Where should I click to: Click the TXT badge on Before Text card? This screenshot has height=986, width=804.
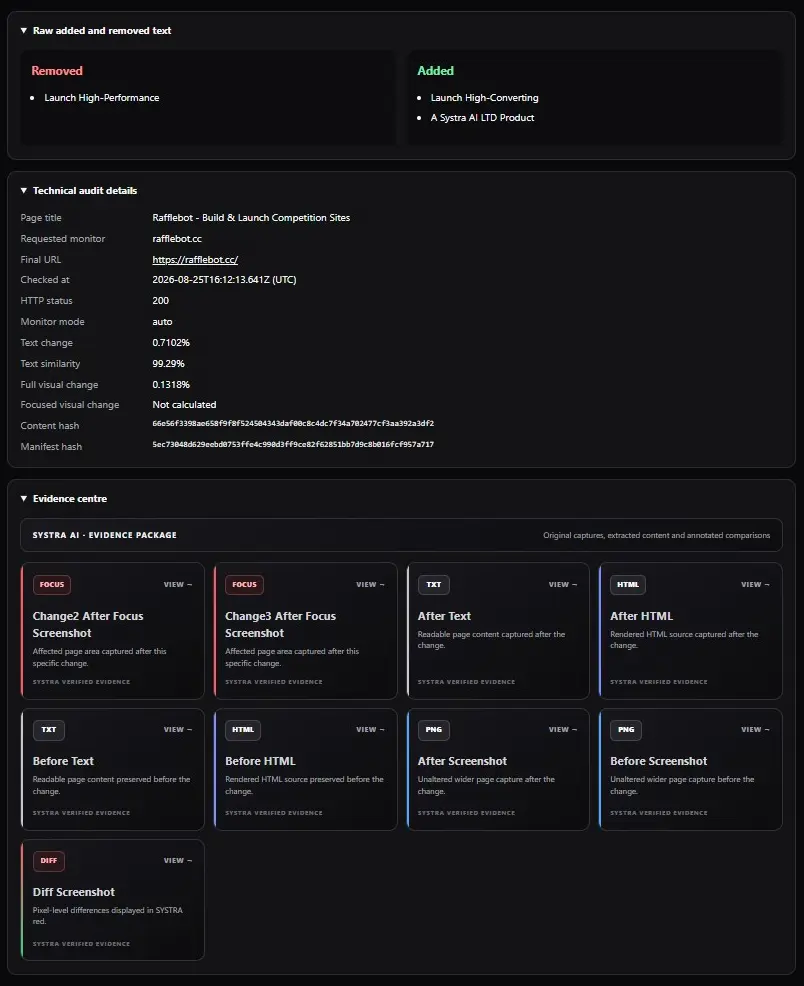tap(49, 729)
